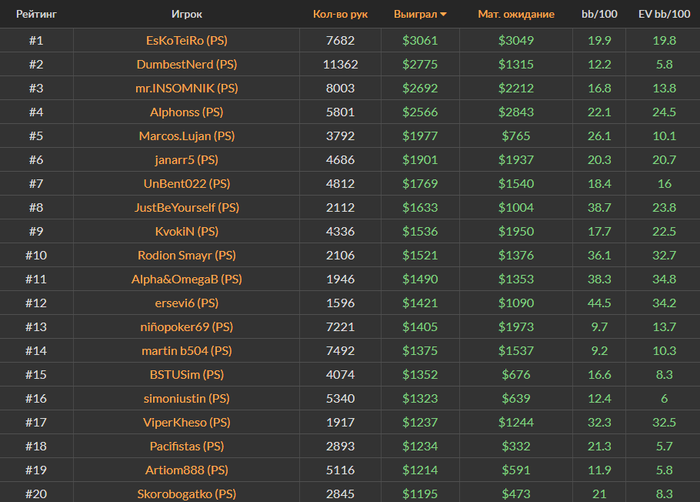Open player EsKoTeiRo (PS) profile
Image resolution: width=700 pixels, height=502 pixels.
click(186, 40)
